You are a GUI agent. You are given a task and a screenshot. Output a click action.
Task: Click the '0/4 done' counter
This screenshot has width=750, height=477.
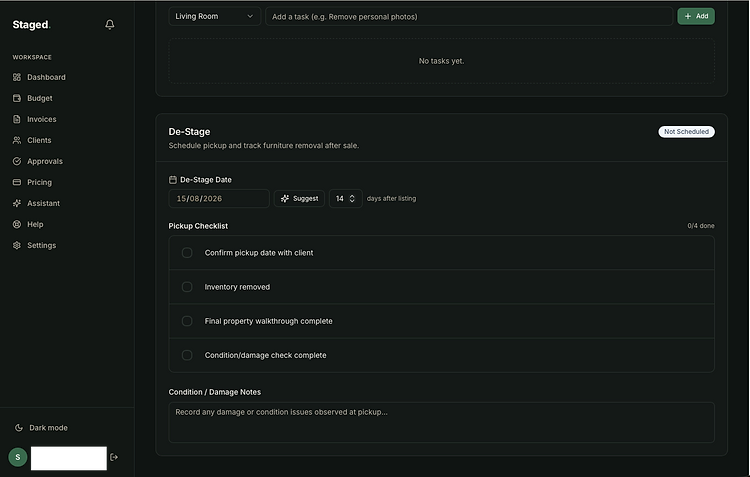pyautogui.click(x=701, y=226)
